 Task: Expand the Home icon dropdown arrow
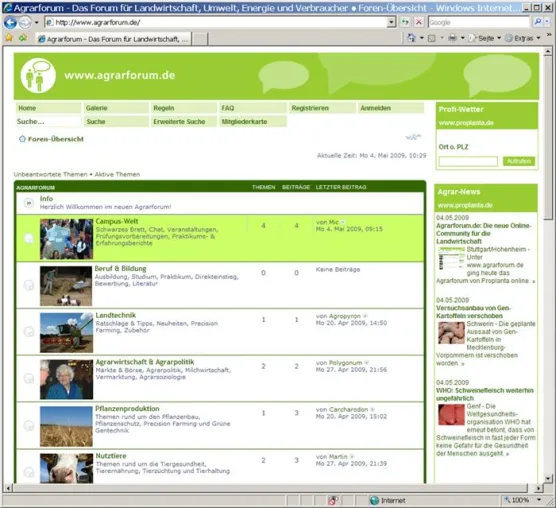tap(422, 38)
